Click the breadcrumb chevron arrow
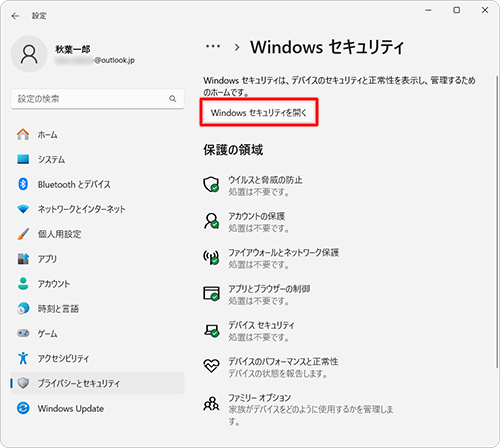The height and width of the screenshot is (448, 500). coord(237,47)
